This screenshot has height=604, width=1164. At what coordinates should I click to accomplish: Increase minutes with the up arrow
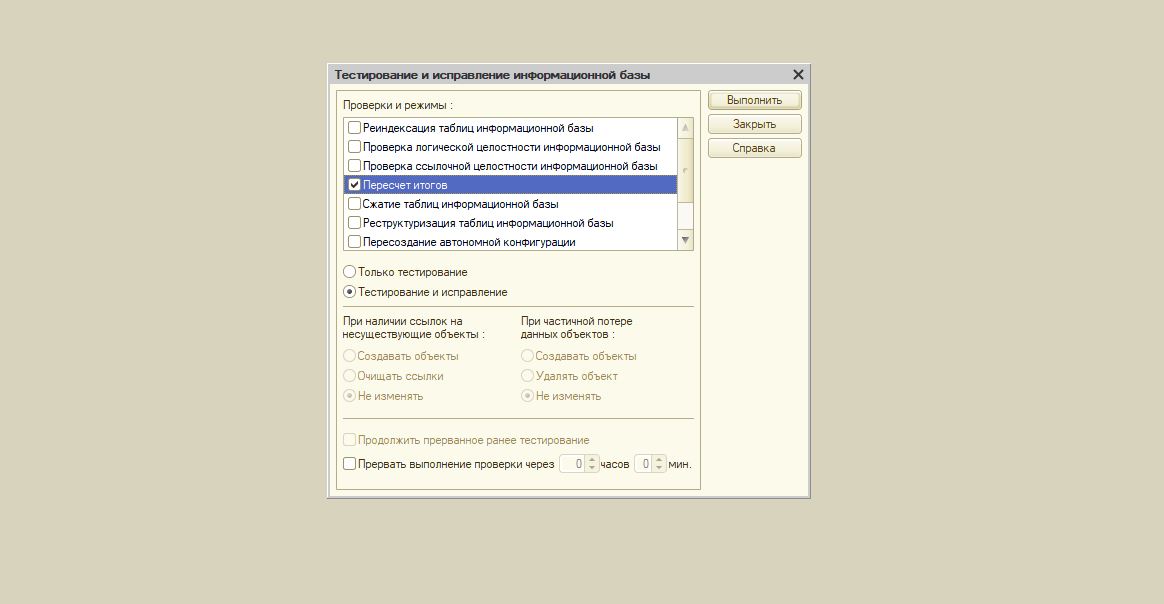click(x=659, y=460)
